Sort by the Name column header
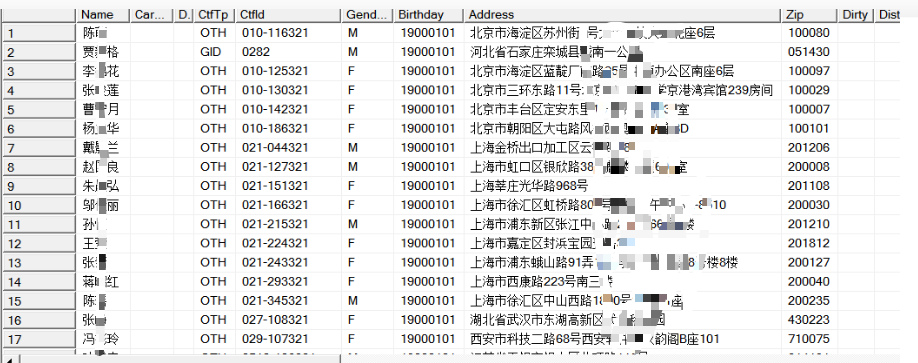The height and width of the screenshot is (363, 918). pyautogui.click(x=104, y=15)
